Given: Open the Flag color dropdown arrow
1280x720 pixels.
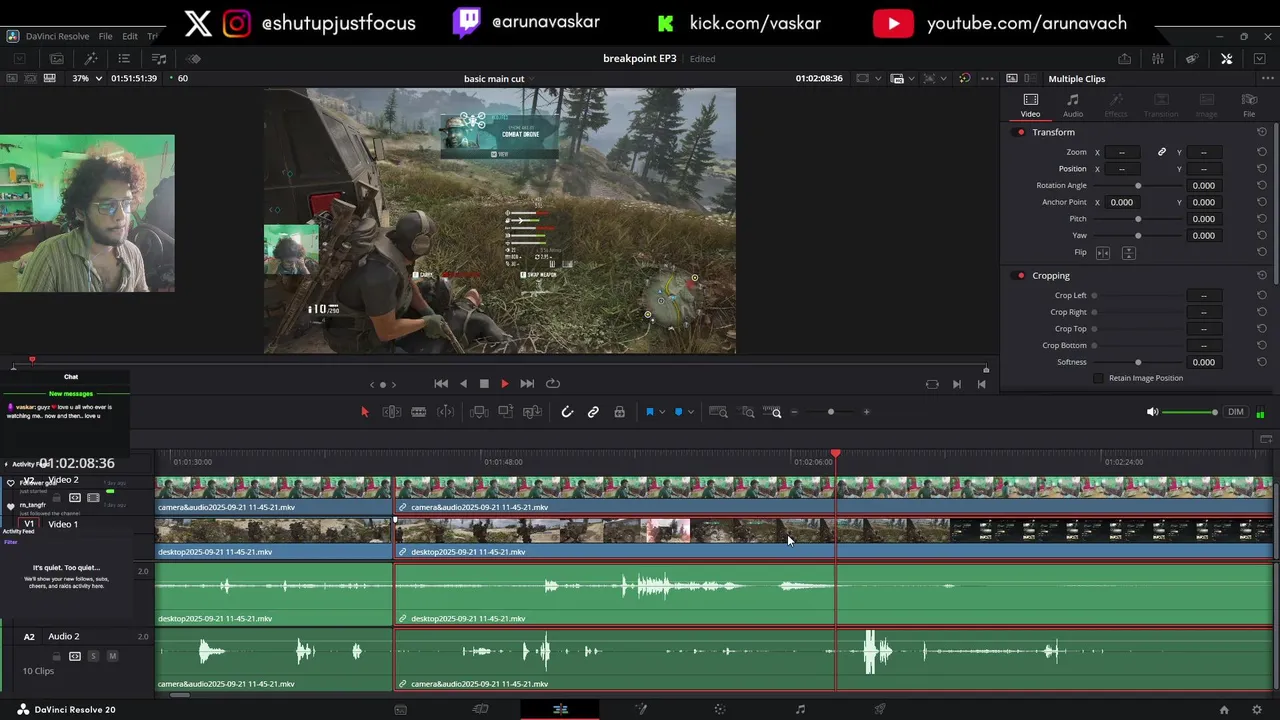Looking at the screenshot, I should click(661, 412).
